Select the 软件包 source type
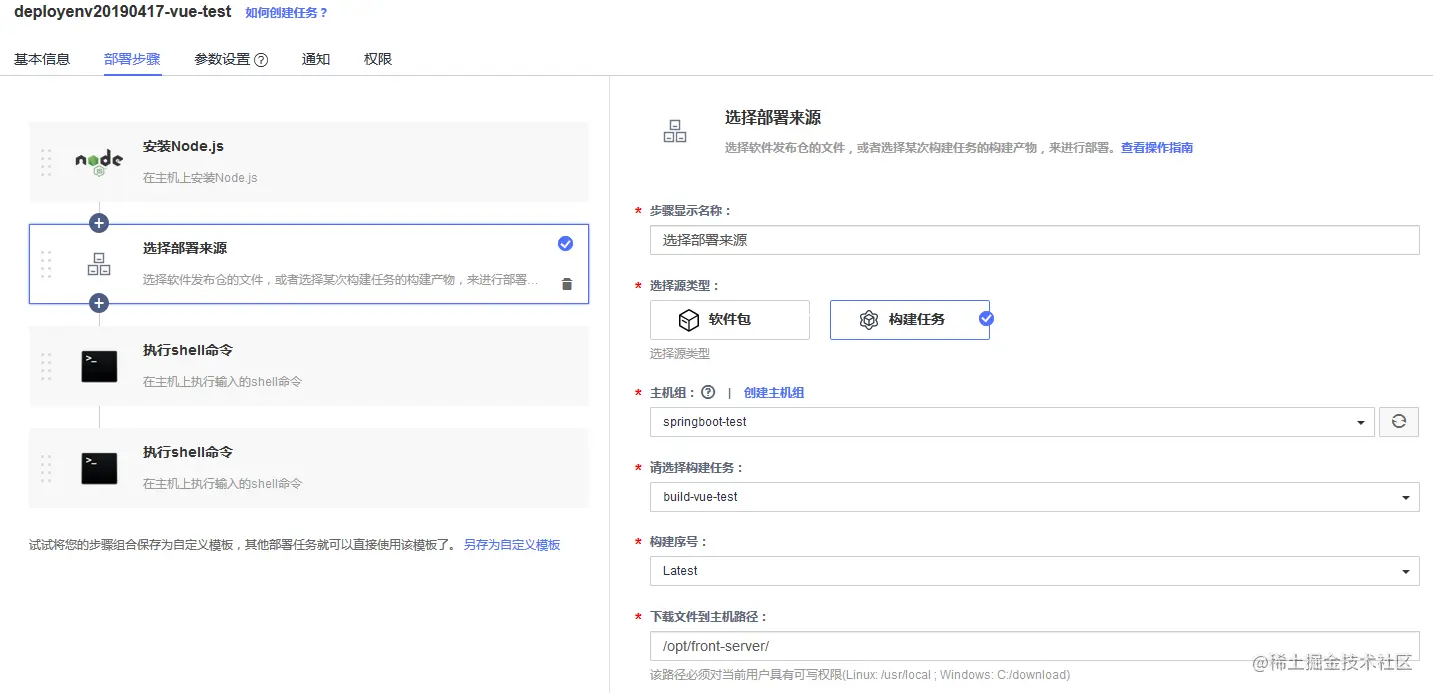The image size is (1433, 693). tap(730, 320)
